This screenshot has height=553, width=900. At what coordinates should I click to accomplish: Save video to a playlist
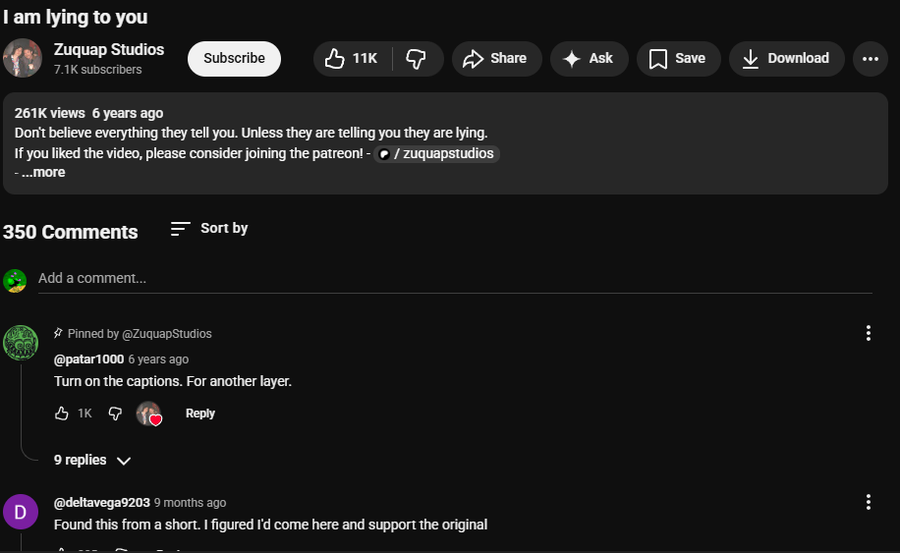677,59
